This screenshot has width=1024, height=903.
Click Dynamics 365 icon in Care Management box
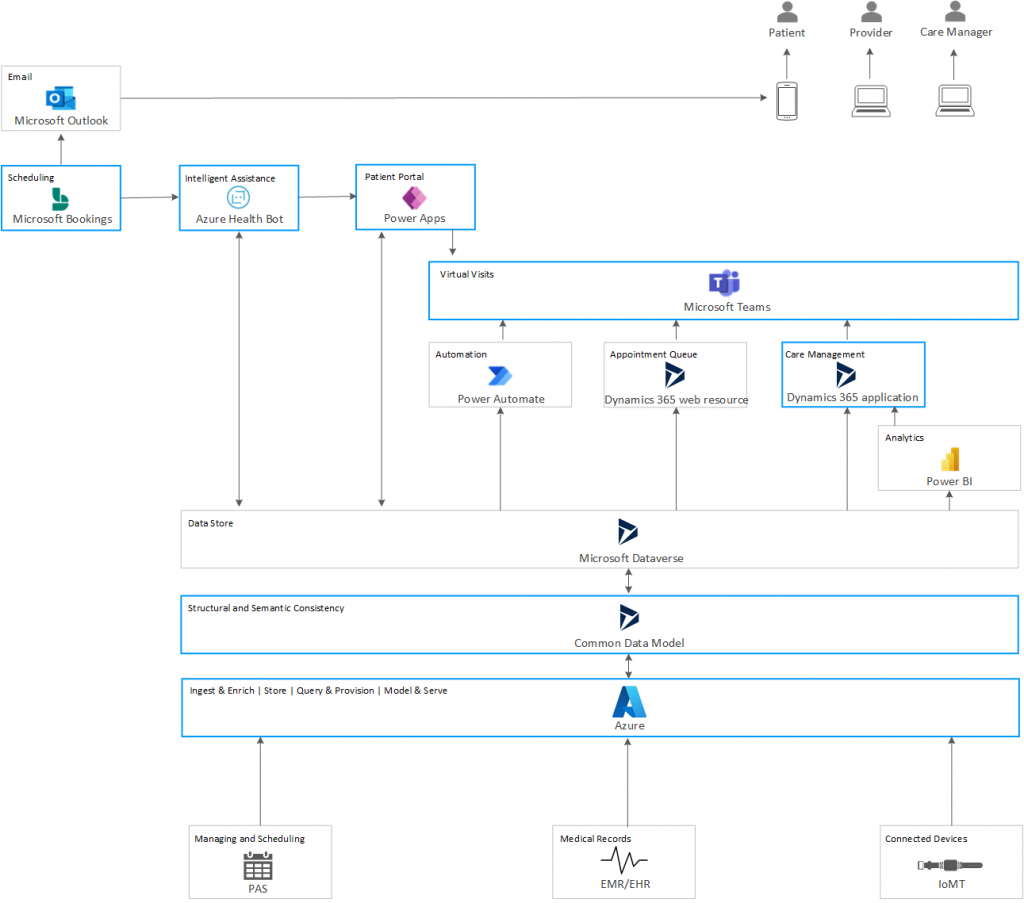(846, 375)
